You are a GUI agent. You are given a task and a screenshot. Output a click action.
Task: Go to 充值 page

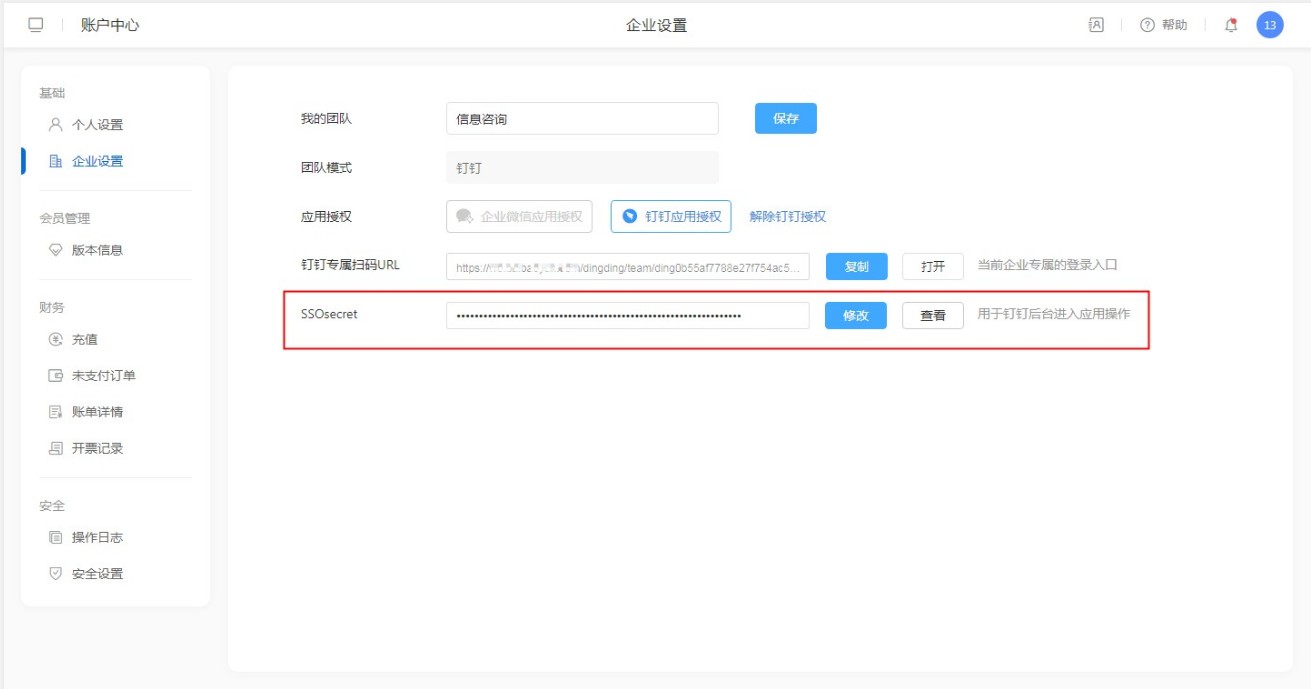tap(85, 339)
